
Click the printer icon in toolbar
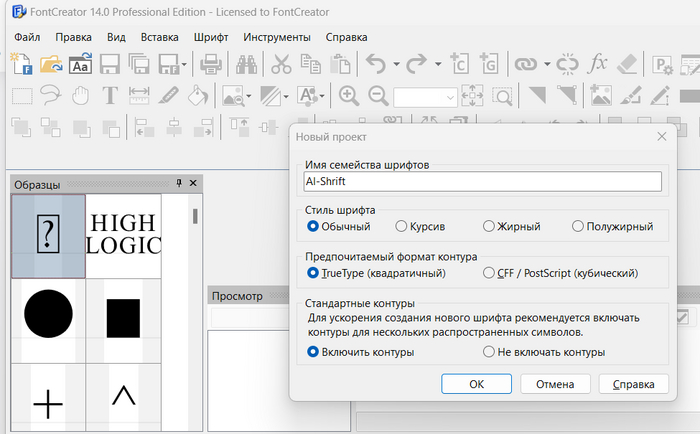click(x=211, y=65)
